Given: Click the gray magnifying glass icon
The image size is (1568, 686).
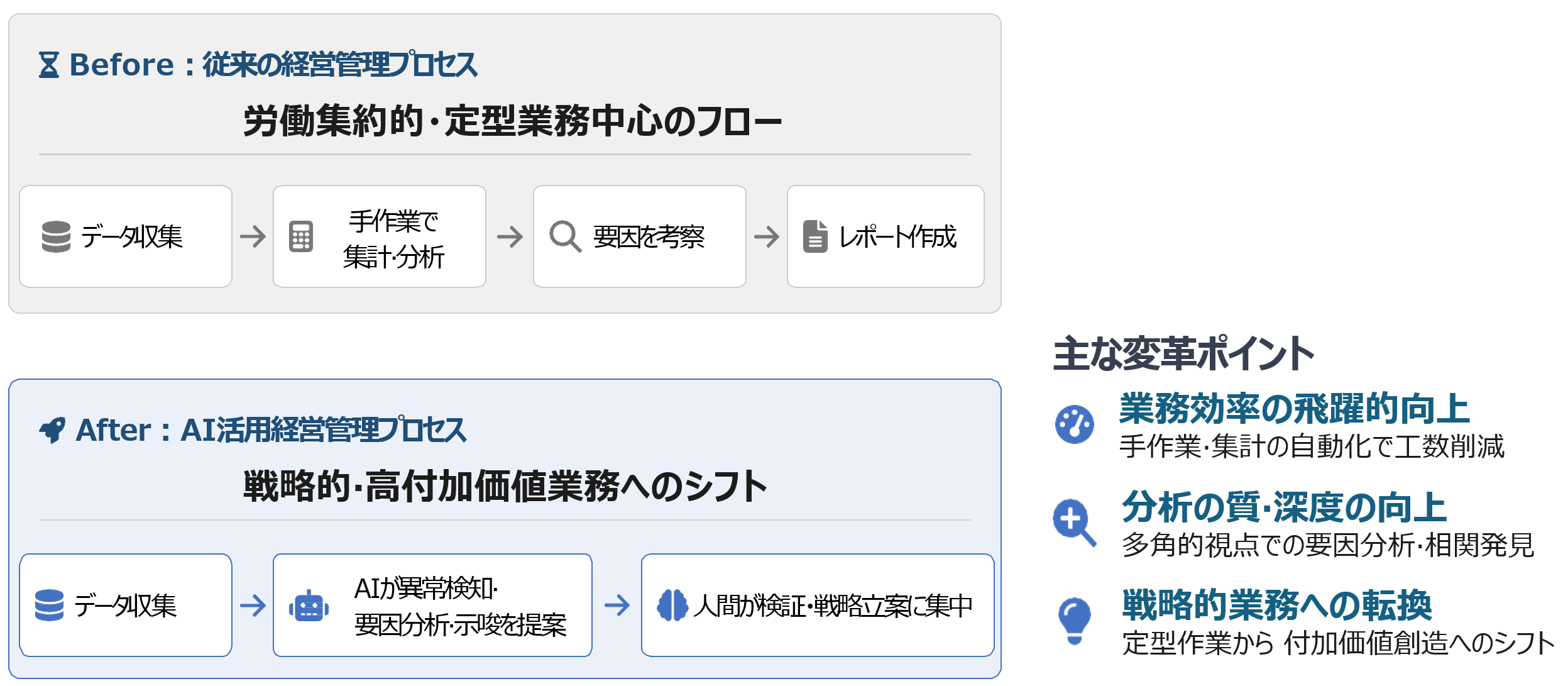Looking at the screenshot, I should click(565, 236).
